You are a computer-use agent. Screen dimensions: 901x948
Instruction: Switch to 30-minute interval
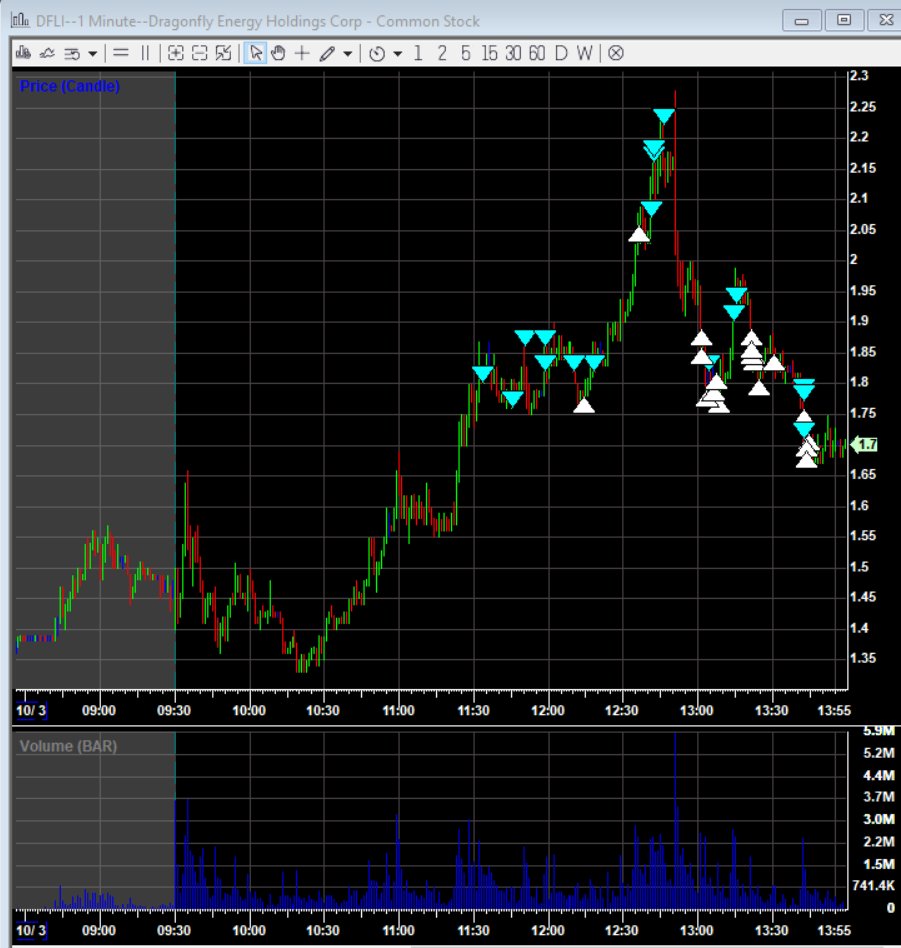513,53
